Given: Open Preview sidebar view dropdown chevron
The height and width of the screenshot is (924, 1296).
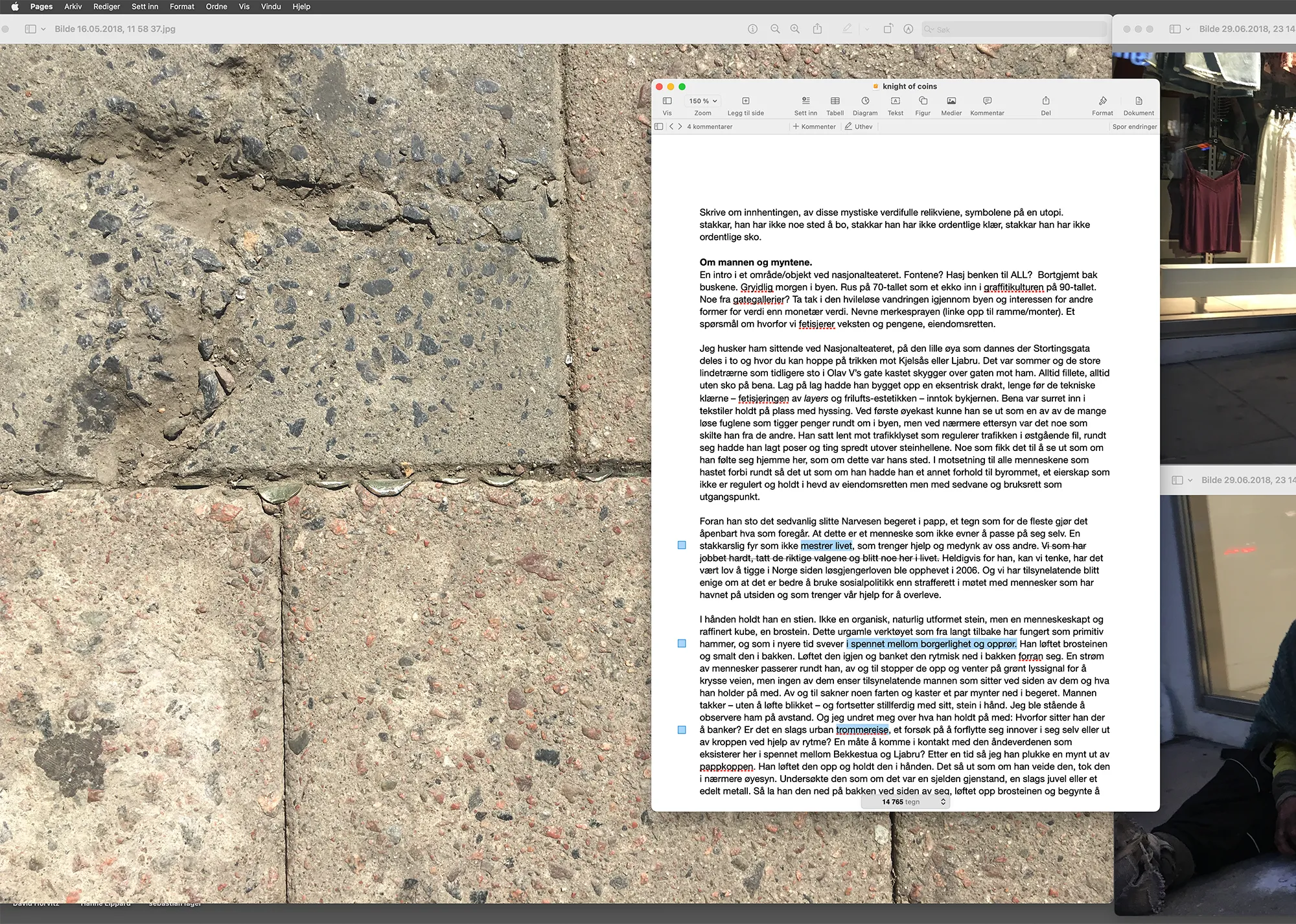Looking at the screenshot, I should point(43,29).
